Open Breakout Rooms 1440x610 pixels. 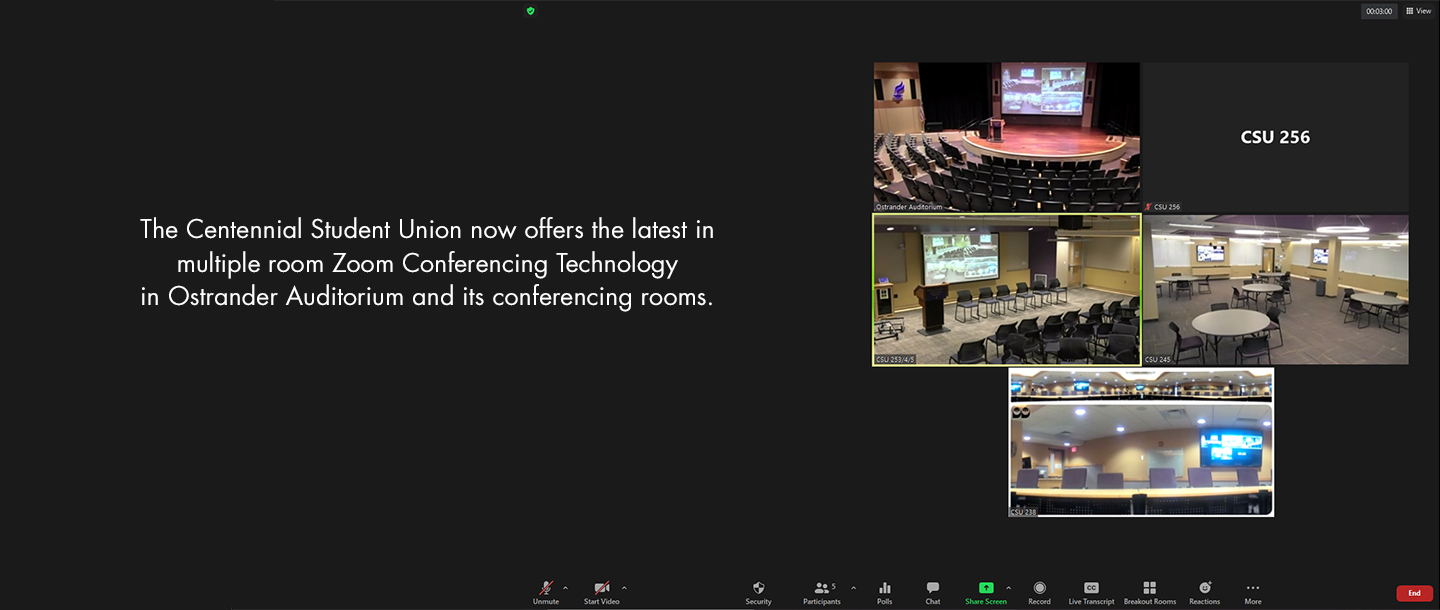tap(1150, 593)
